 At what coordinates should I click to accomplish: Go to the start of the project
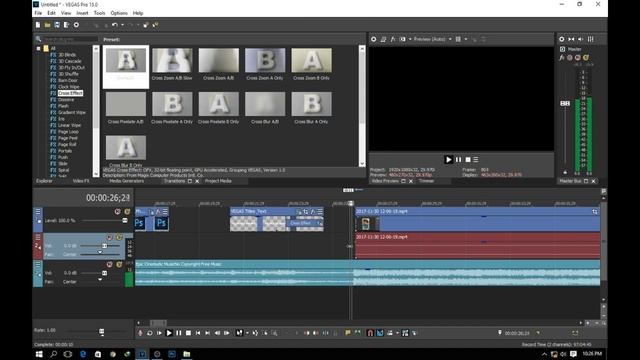coord(198,333)
